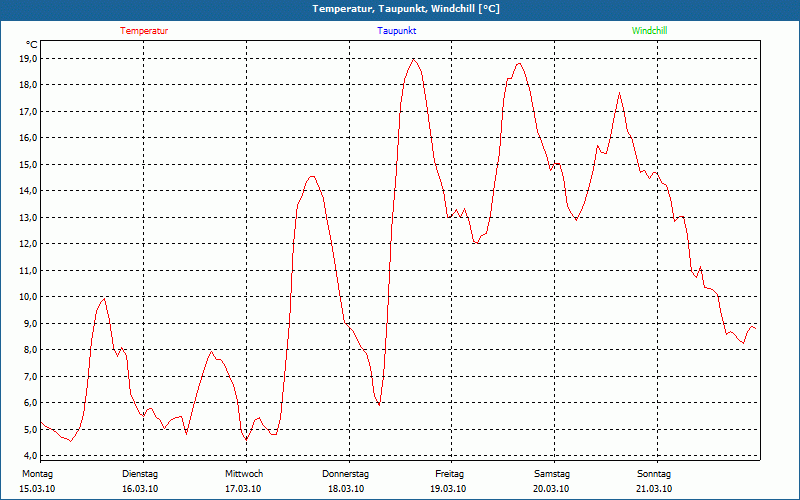Click the 14,0 axis value
Screen dimensions: 800x500
pos(29,191)
